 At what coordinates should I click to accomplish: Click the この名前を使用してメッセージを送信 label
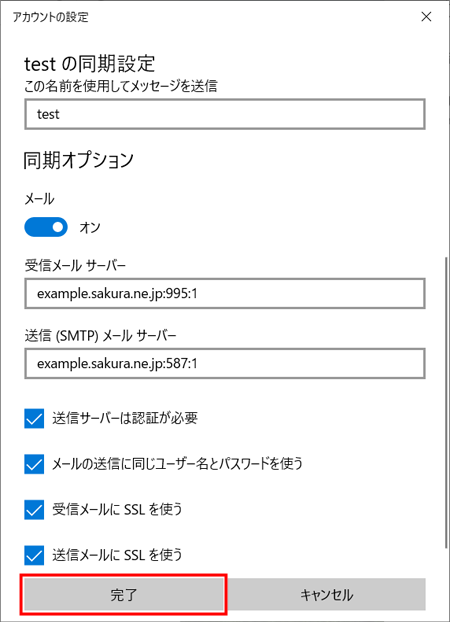coord(121,86)
